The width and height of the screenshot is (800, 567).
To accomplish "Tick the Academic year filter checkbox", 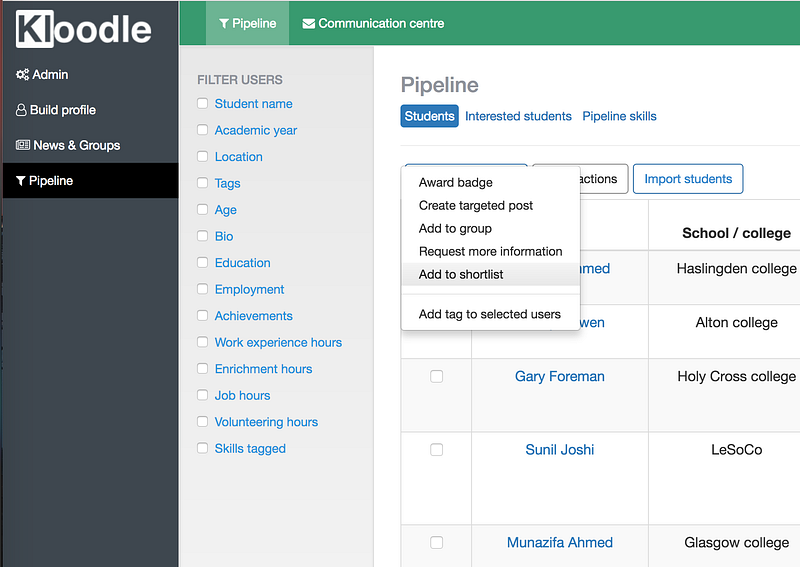I will click(x=203, y=130).
